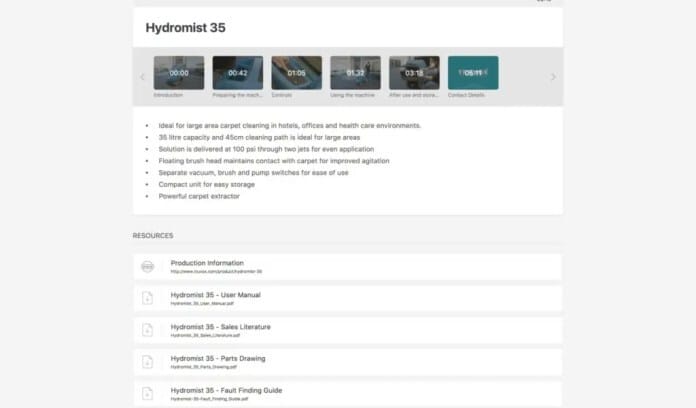Jump to Preparing the machine chapter at 00:42
This screenshot has width=696, height=408.
click(237, 73)
